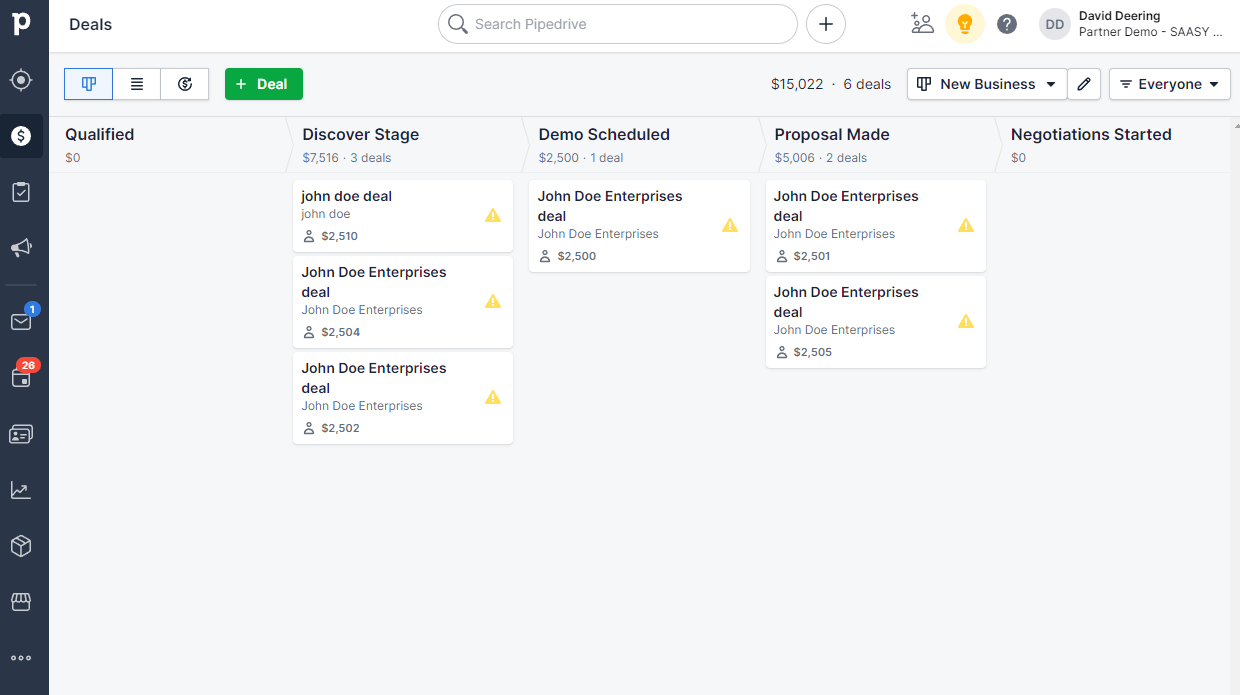Click the green add Deal button

click(264, 84)
